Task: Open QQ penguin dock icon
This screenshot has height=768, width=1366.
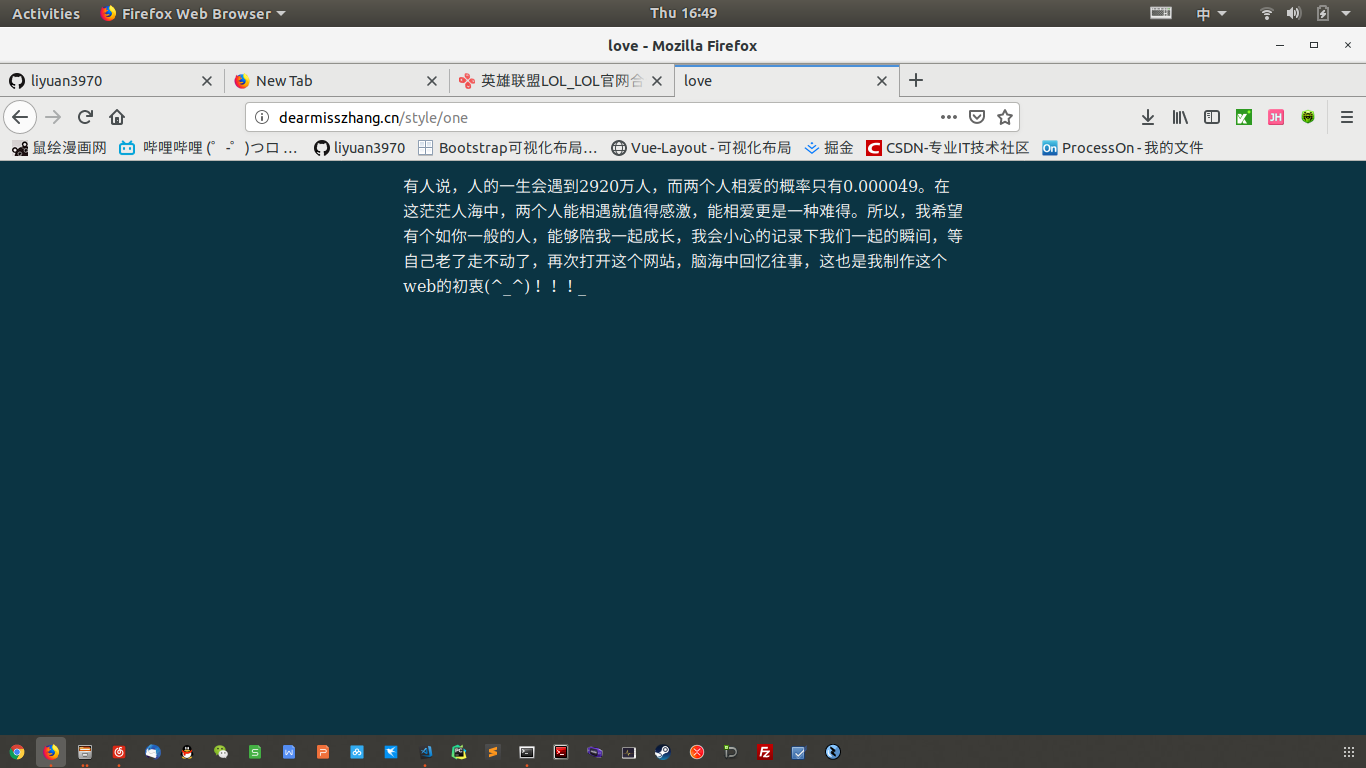Action: click(x=187, y=752)
